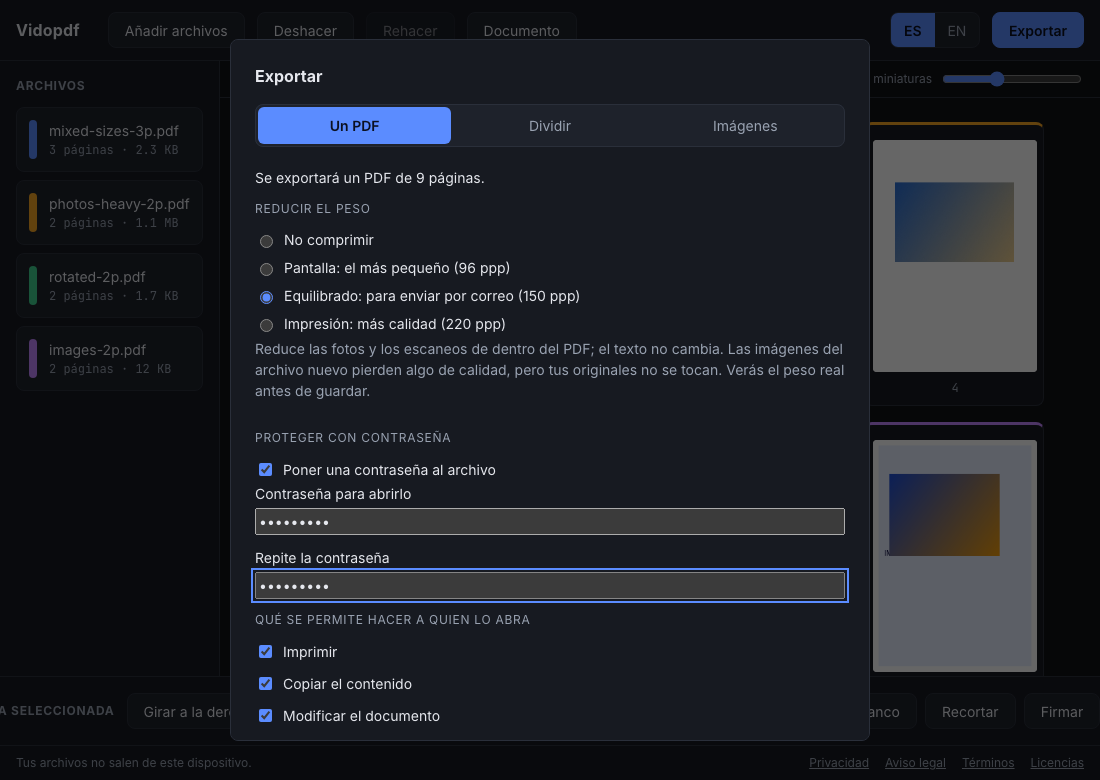Click the 'Se exportará un PDF de 9 páginas.' text

pos(370,178)
